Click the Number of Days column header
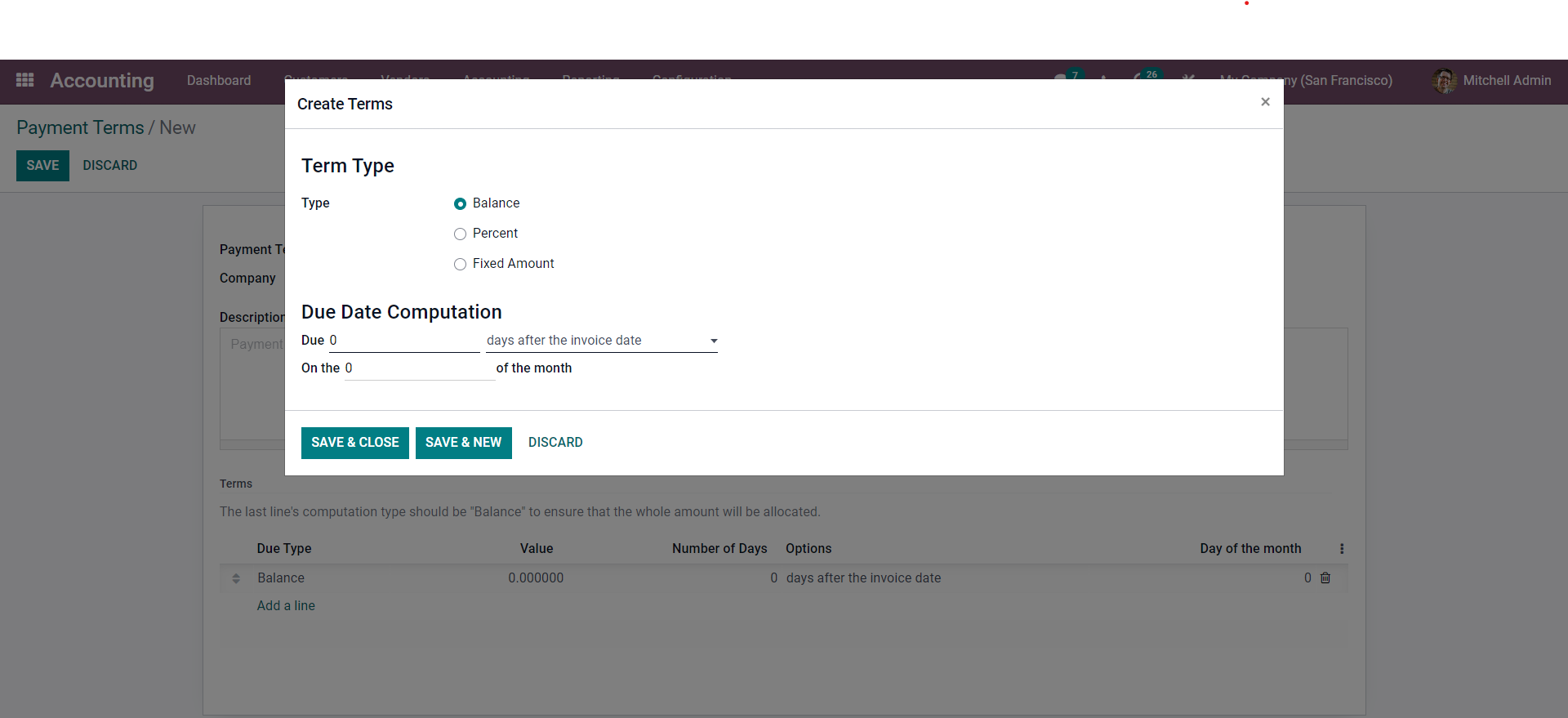 (719, 549)
